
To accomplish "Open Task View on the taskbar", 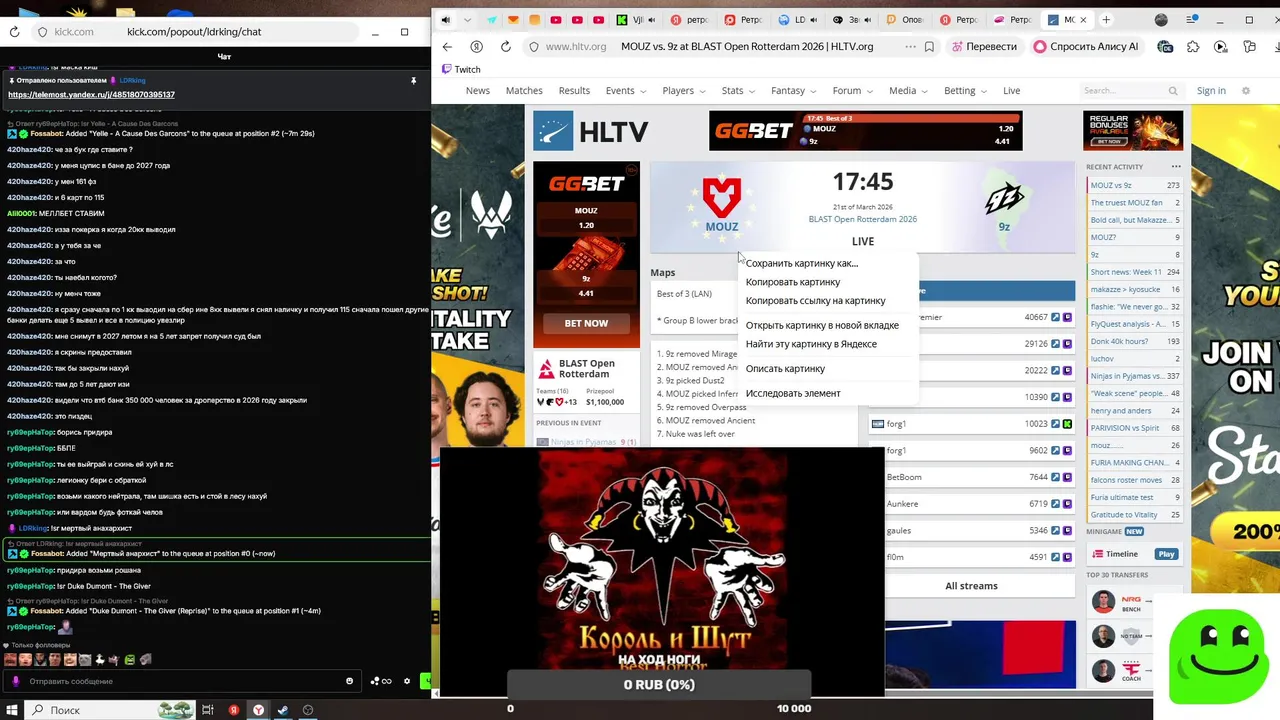I will [208, 710].
